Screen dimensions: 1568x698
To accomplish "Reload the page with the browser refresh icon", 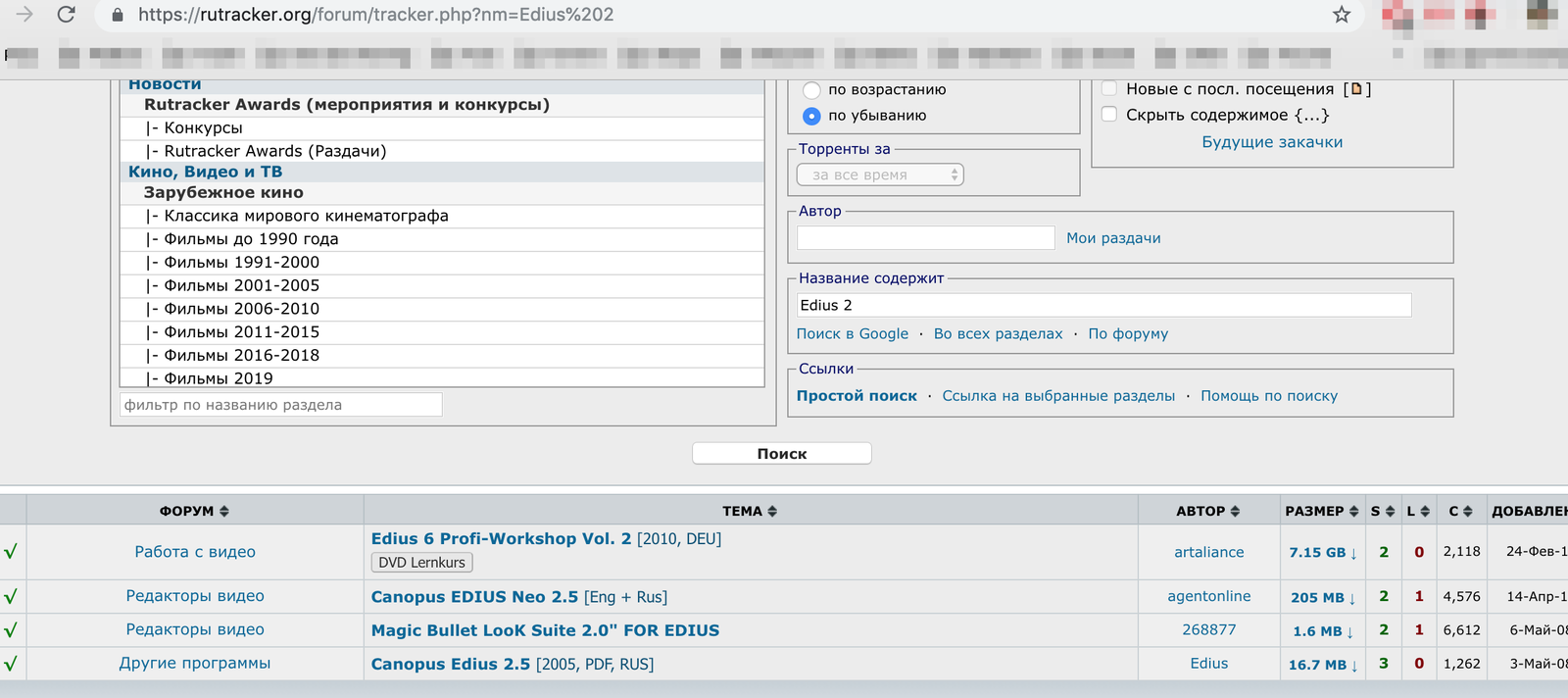I will pyautogui.click(x=66, y=15).
